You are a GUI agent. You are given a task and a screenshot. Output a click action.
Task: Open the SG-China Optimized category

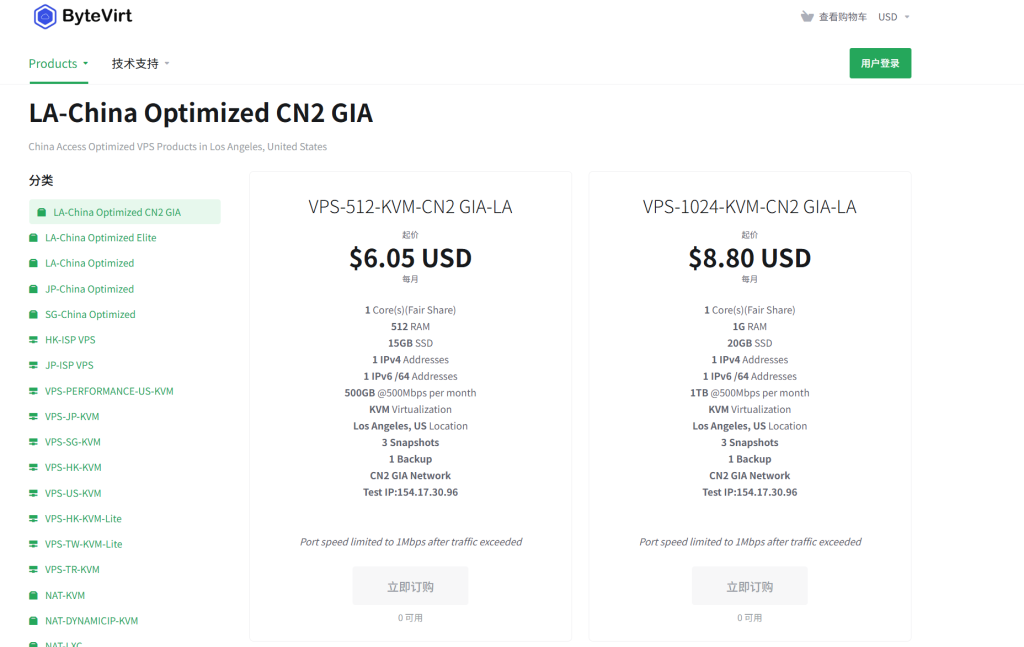(x=90, y=314)
